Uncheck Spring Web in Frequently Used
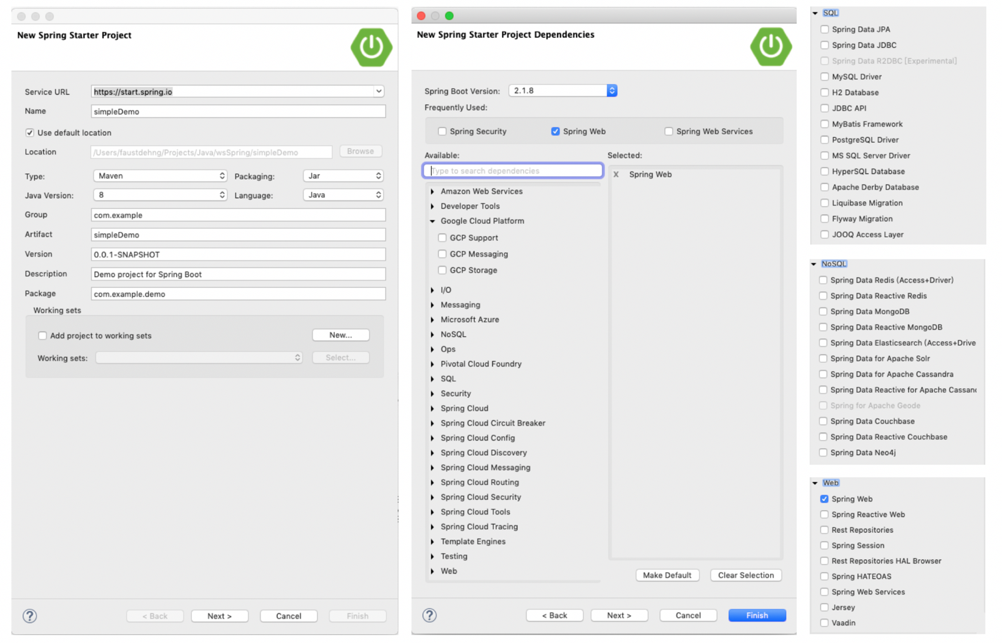The width and height of the screenshot is (1002, 643). click(x=555, y=132)
